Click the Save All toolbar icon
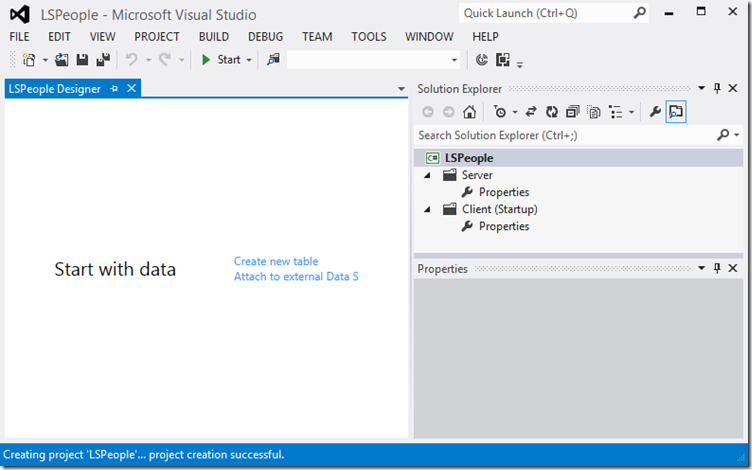Screen dimensions: 752x470 point(103,60)
